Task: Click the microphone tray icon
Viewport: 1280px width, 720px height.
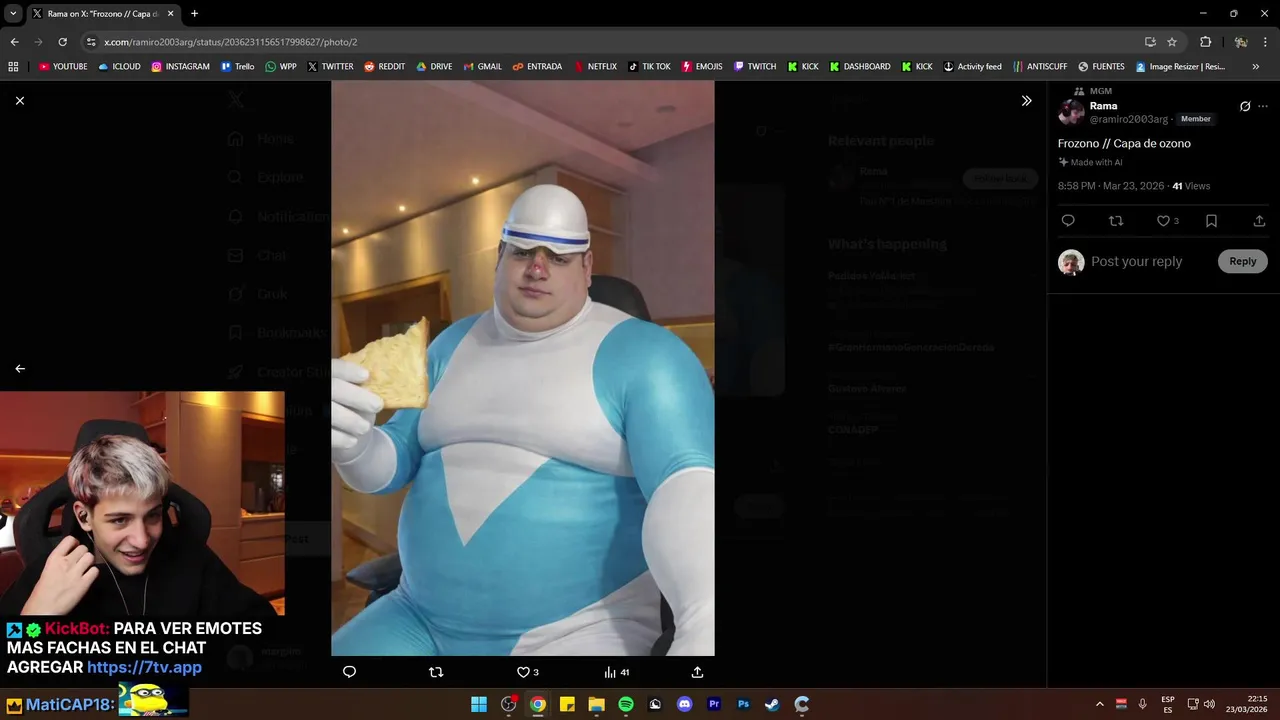Action: 1143,704
